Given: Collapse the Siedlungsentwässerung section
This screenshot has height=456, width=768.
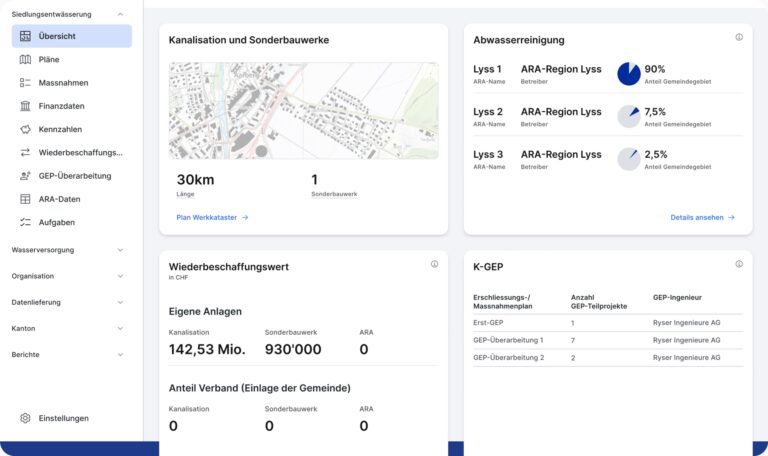Looking at the screenshot, I should point(120,15).
